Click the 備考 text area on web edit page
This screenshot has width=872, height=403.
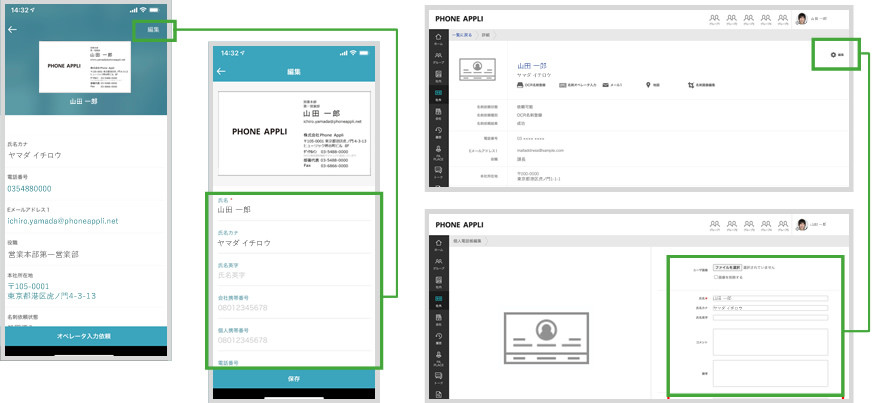pos(770,374)
